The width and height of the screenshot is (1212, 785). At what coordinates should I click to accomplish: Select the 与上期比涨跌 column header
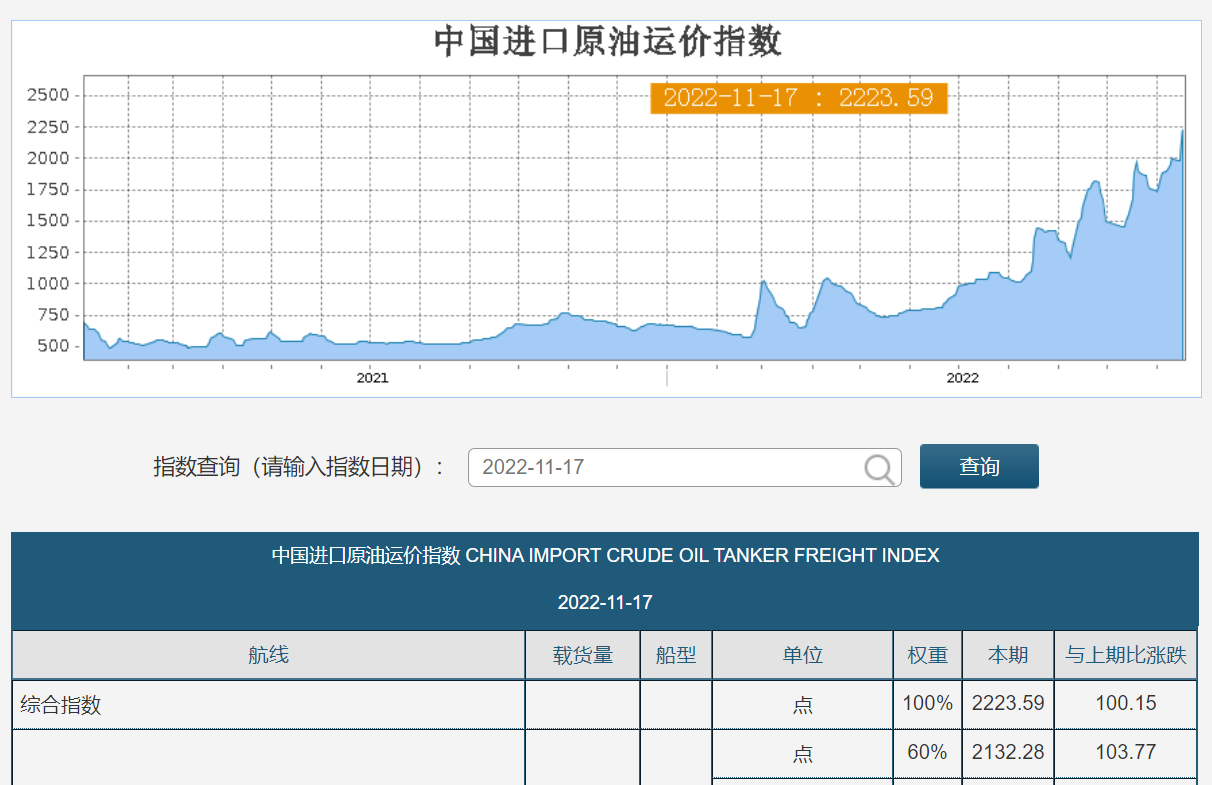pyautogui.click(x=1126, y=655)
